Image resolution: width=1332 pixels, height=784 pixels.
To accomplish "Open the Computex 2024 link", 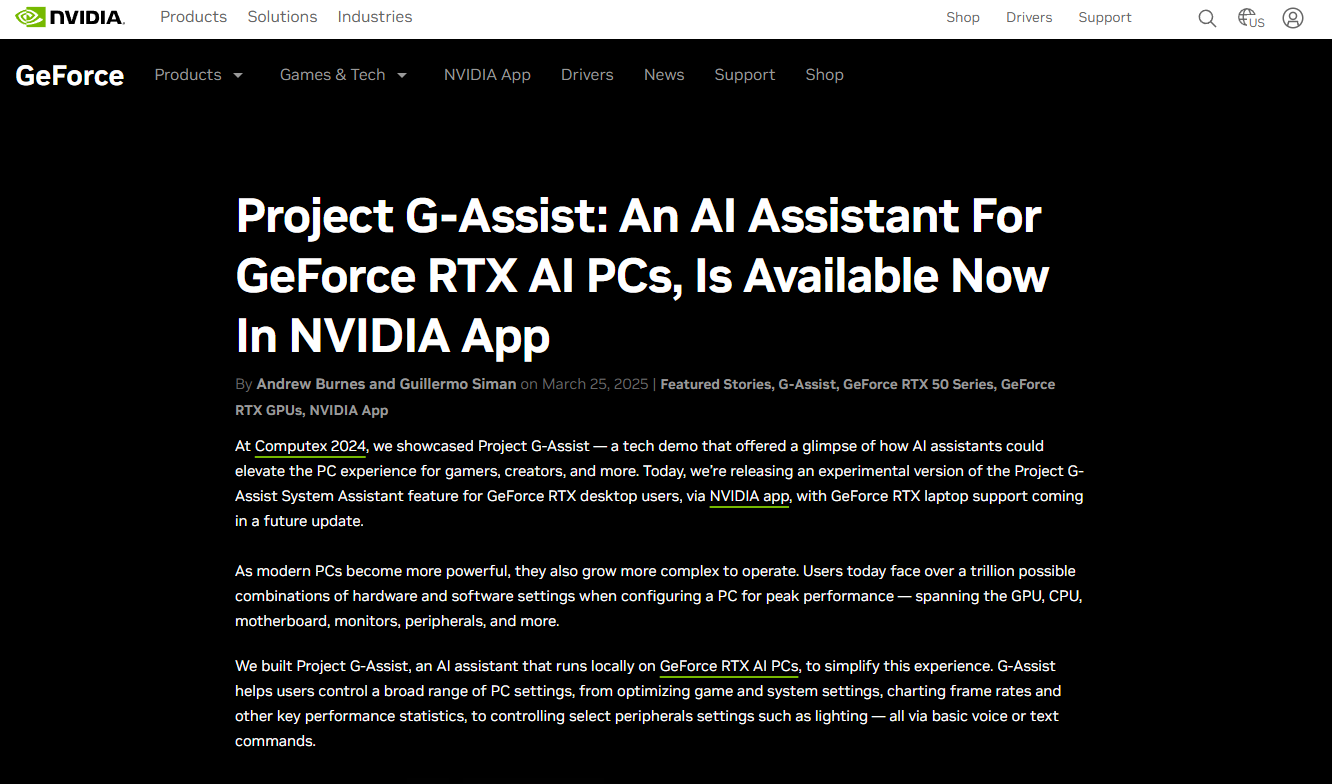I will tap(311, 446).
